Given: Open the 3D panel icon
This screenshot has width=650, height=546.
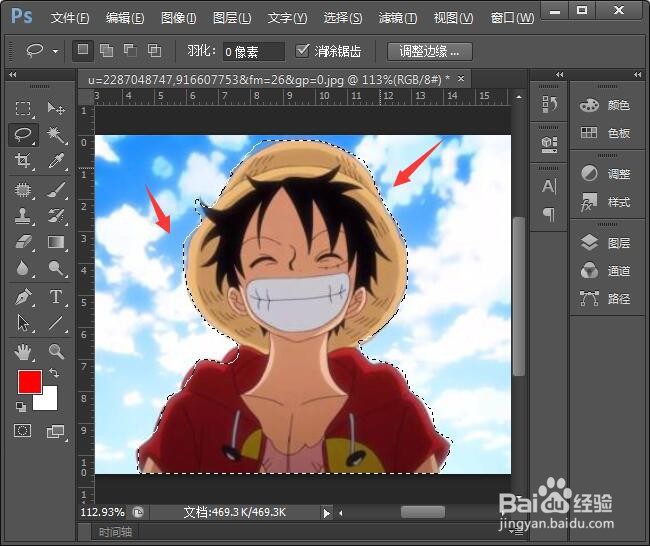Looking at the screenshot, I should coord(549,144).
